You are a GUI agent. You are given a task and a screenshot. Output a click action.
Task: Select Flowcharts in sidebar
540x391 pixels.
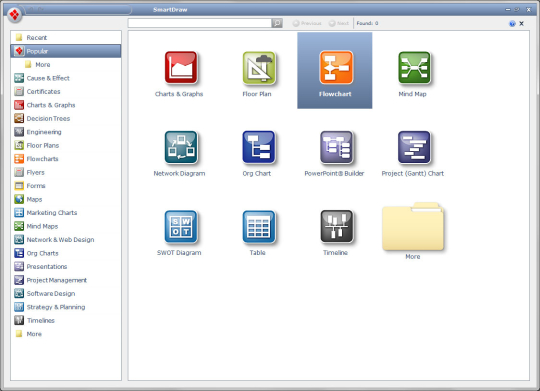click(66, 158)
